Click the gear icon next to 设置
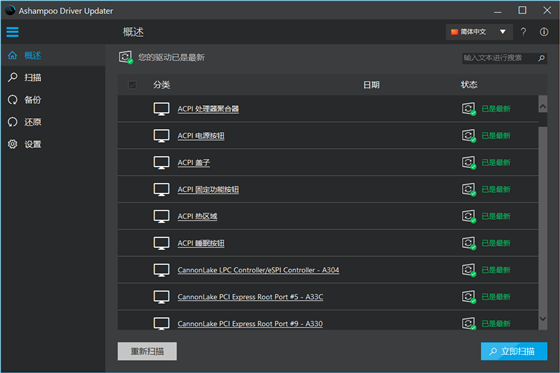Image resolution: width=560 pixels, height=373 pixels. (12, 144)
